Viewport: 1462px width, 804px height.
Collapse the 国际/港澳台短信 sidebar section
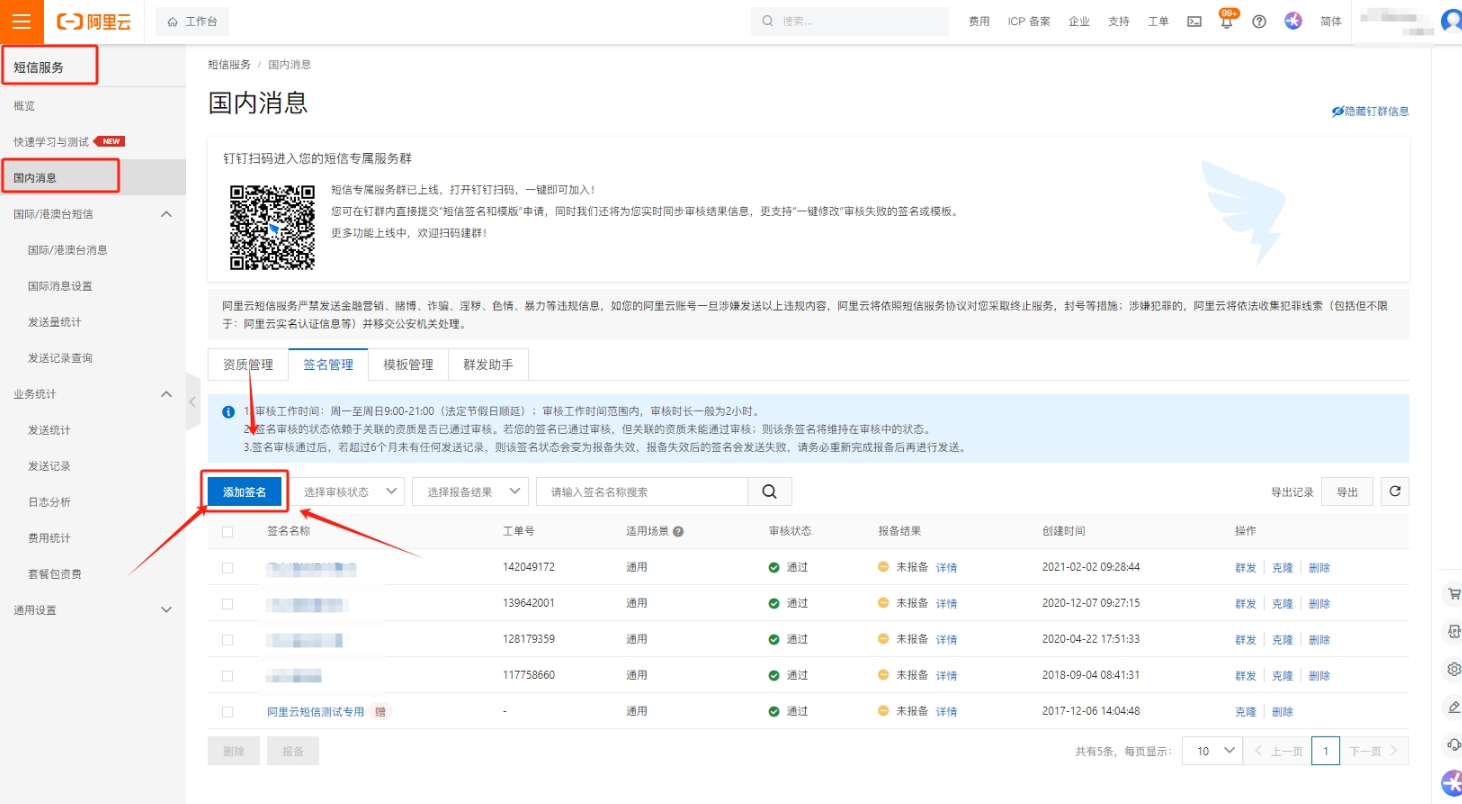(x=167, y=214)
